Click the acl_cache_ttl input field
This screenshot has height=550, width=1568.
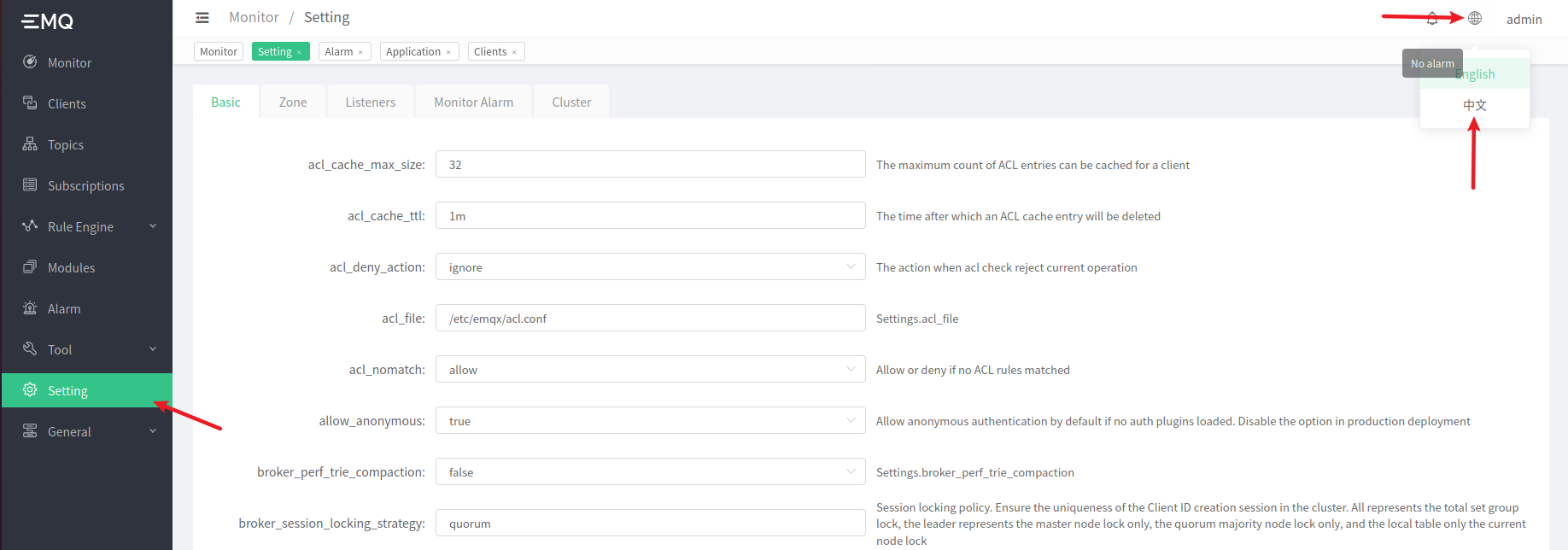coord(651,216)
